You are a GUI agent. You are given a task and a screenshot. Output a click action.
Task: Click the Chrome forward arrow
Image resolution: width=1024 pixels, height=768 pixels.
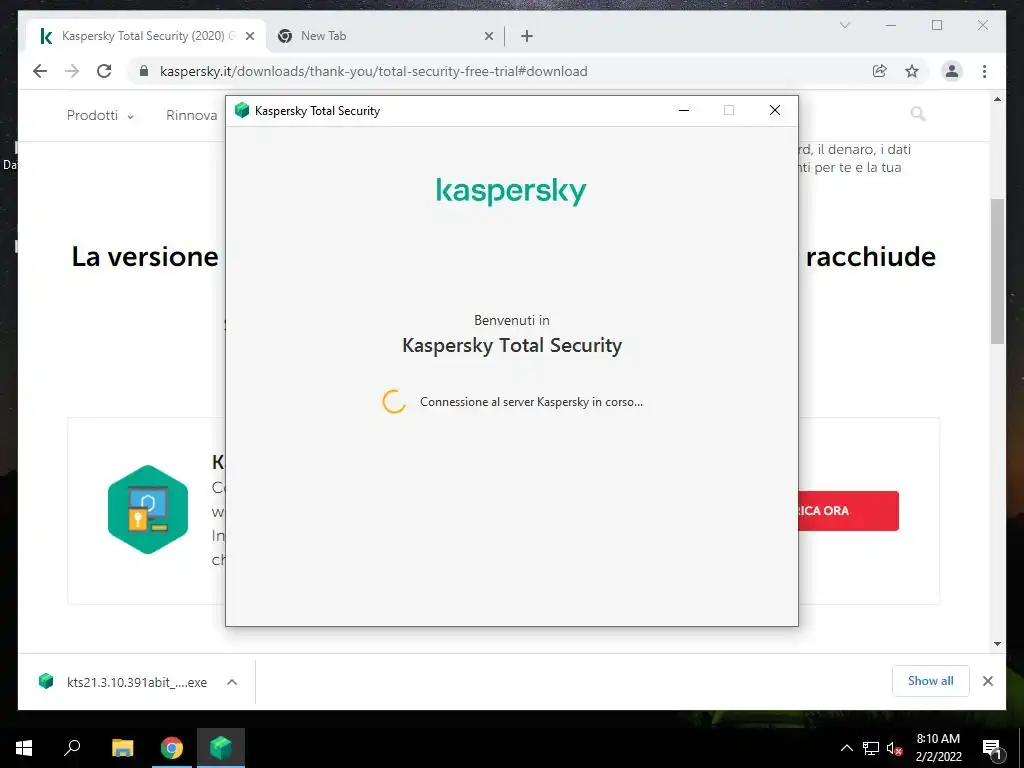coord(72,71)
